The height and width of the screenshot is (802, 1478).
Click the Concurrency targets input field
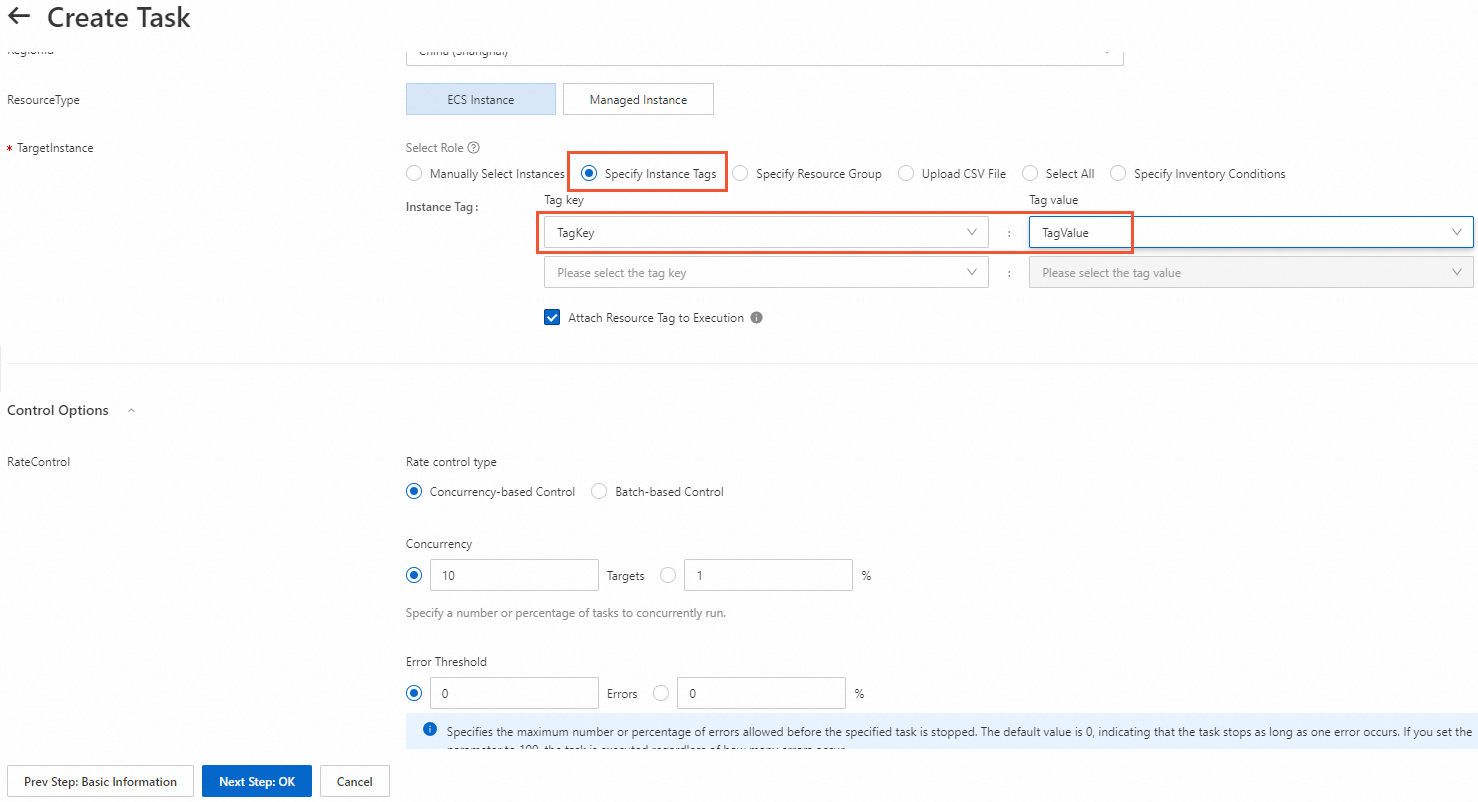[514, 576]
